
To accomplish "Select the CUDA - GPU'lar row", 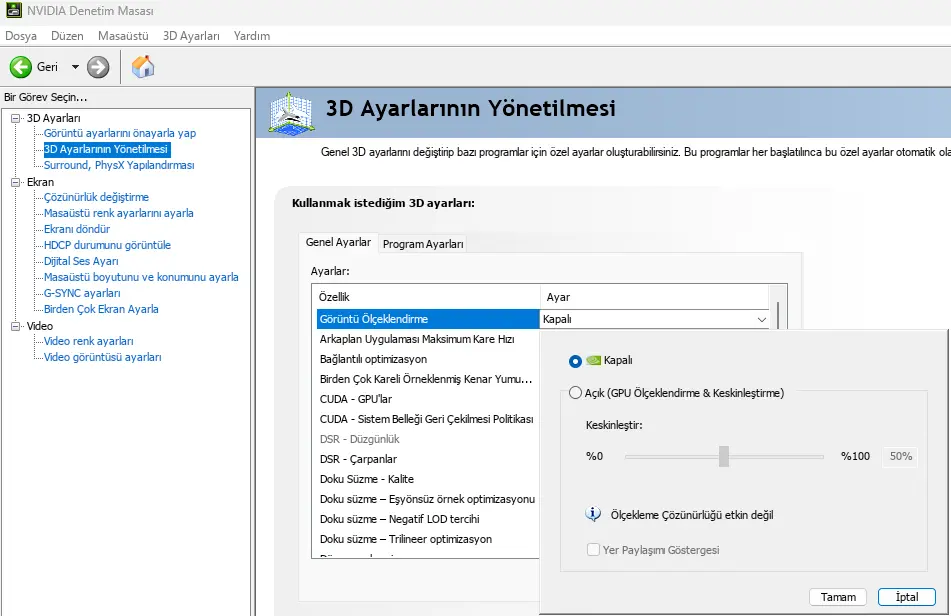I will pos(428,399).
